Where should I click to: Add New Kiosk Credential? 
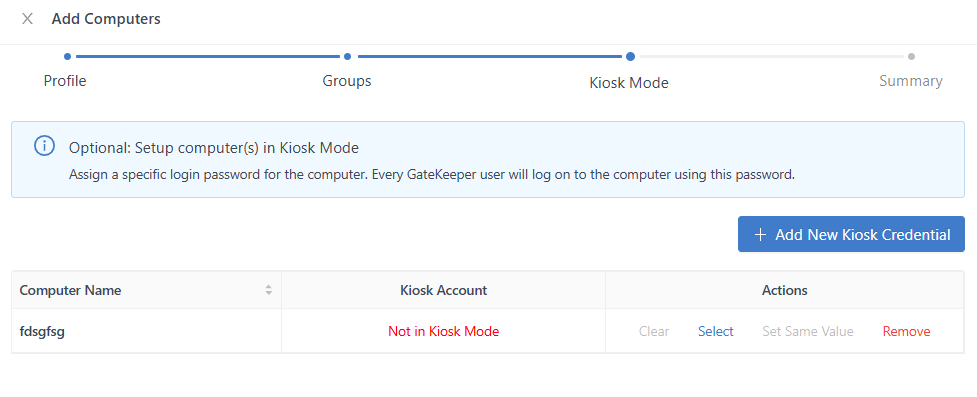[x=851, y=234]
